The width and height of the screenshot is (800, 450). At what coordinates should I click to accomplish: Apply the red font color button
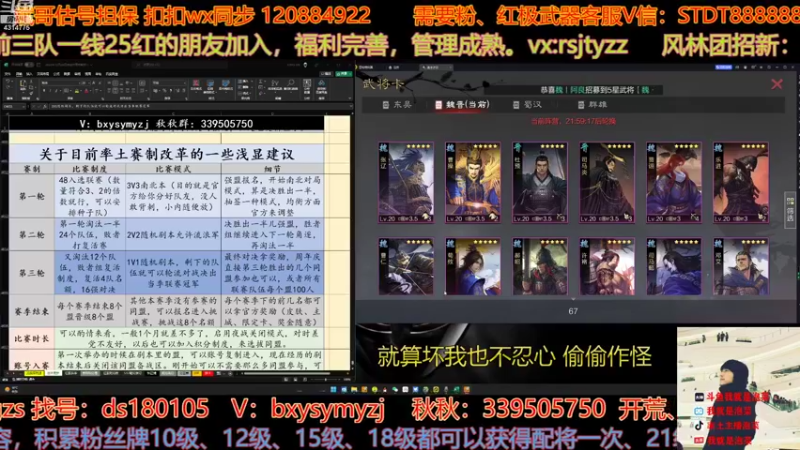[87, 91]
